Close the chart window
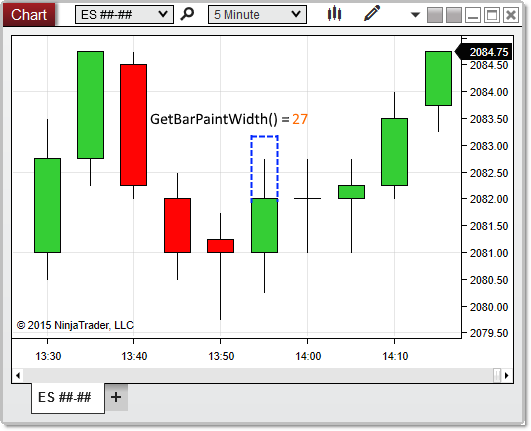Viewport: 531px width, 431px height. pyautogui.click(x=511, y=15)
